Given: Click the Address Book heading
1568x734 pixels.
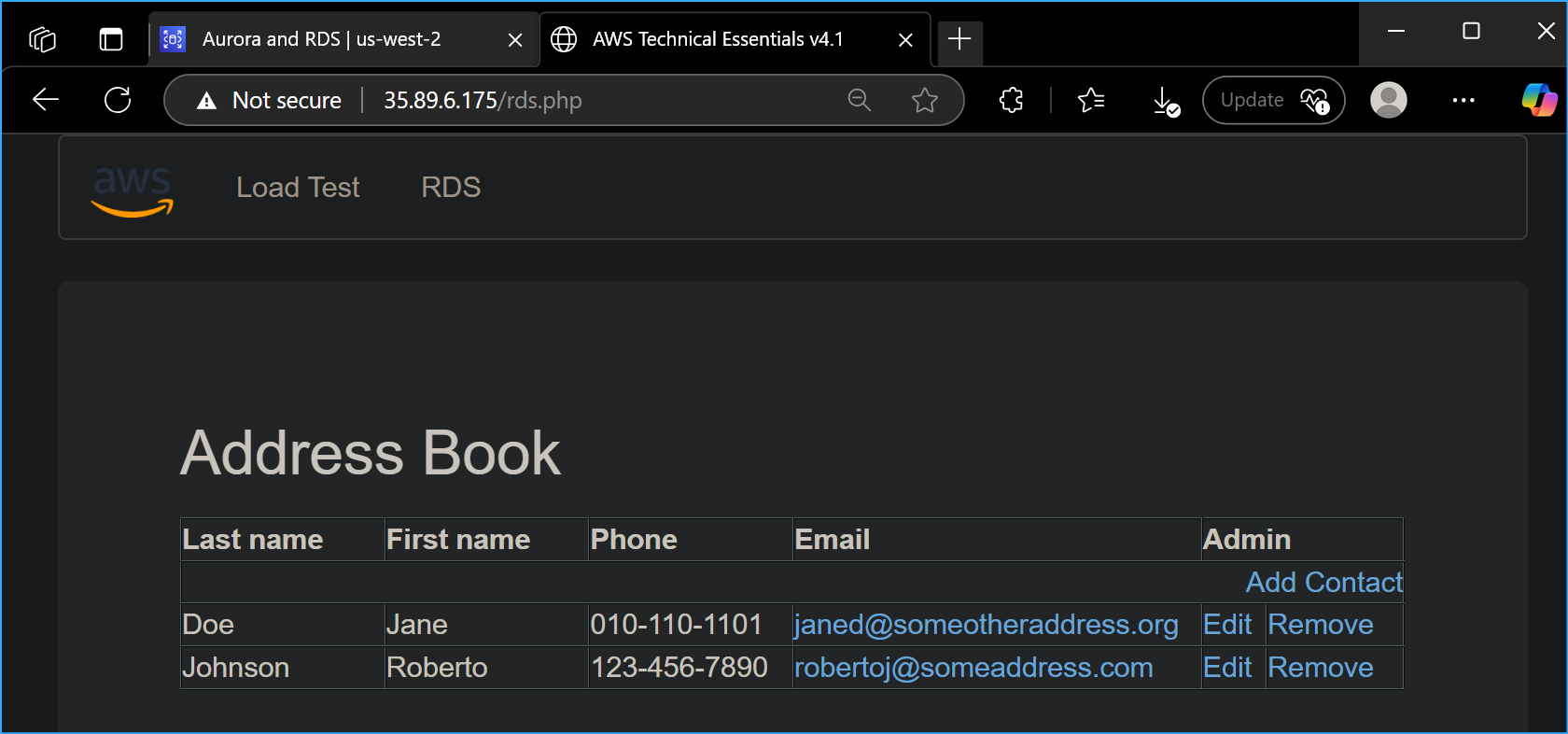Looking at the screenshot, I should [x=371, y=454].
